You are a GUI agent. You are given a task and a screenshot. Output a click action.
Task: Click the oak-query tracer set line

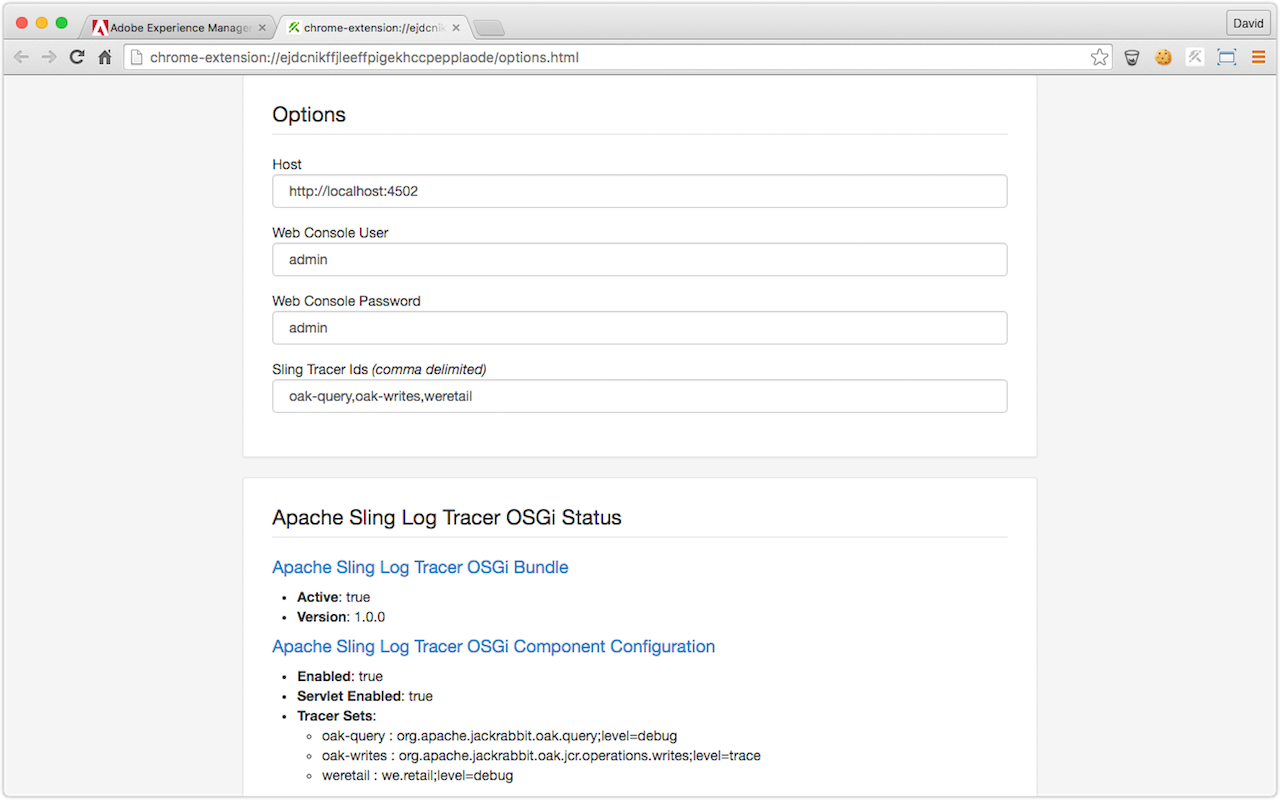pos(499,736)
